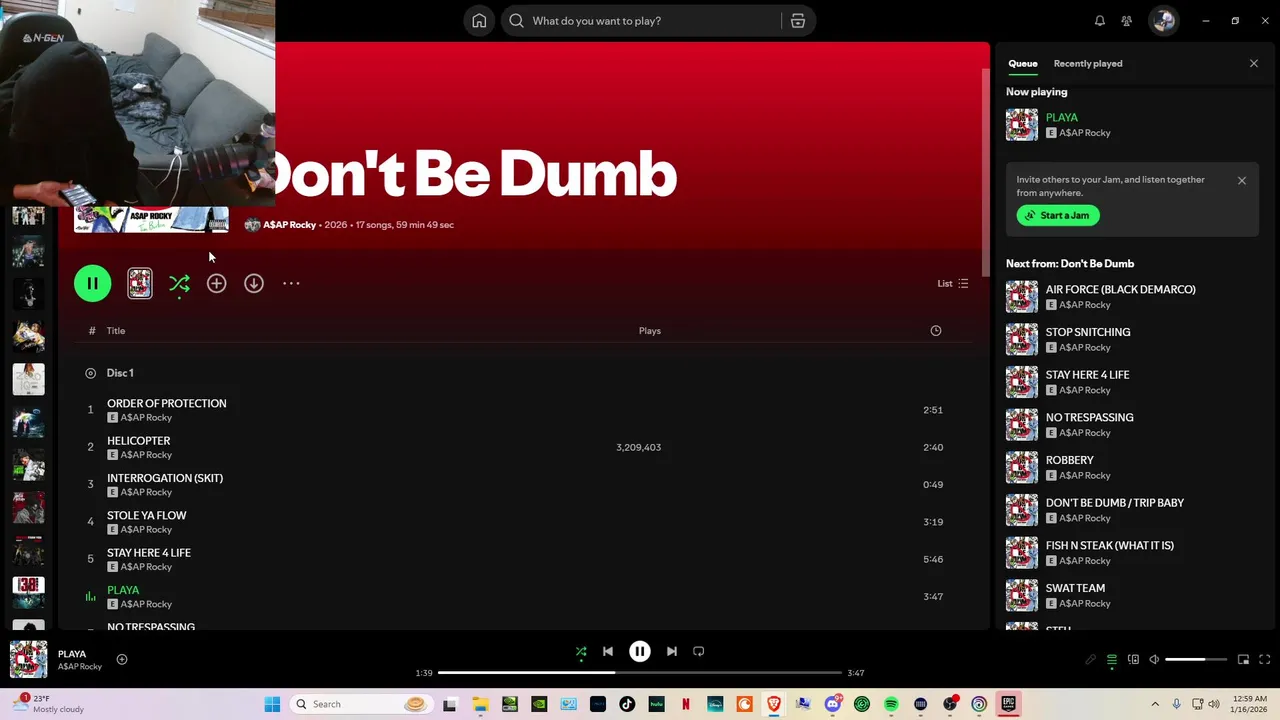Open the Windows Start menu
This screenshot has width=1280, height=720.
pyautogui.click(x=272, y=704)
